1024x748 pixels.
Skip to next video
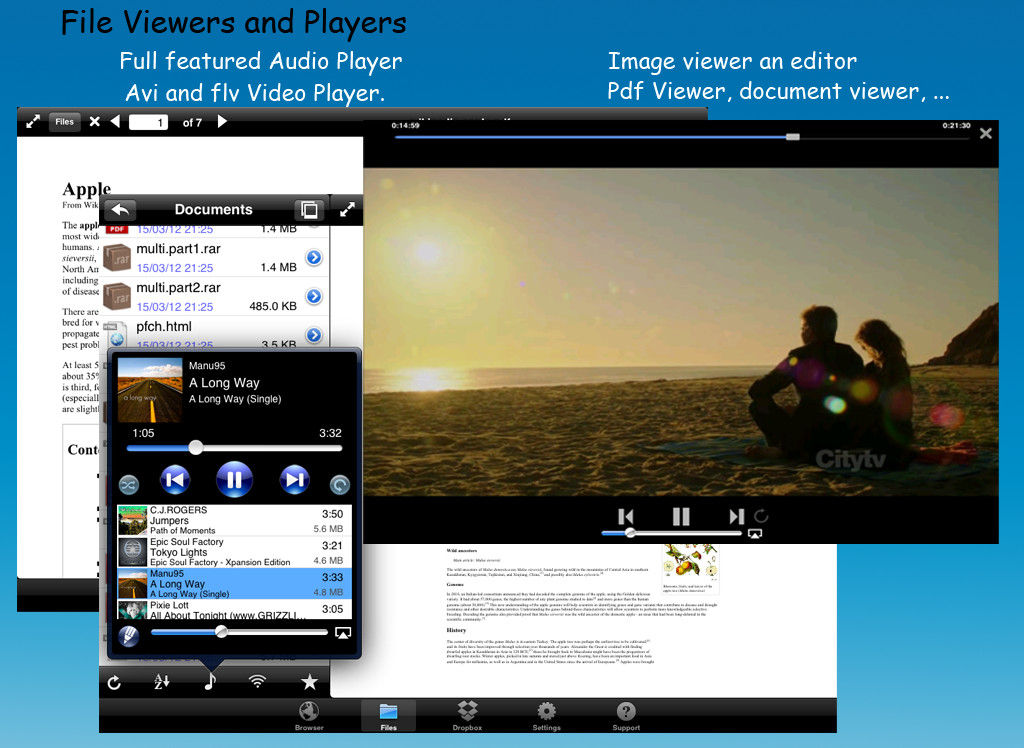(x=737, y=517)
